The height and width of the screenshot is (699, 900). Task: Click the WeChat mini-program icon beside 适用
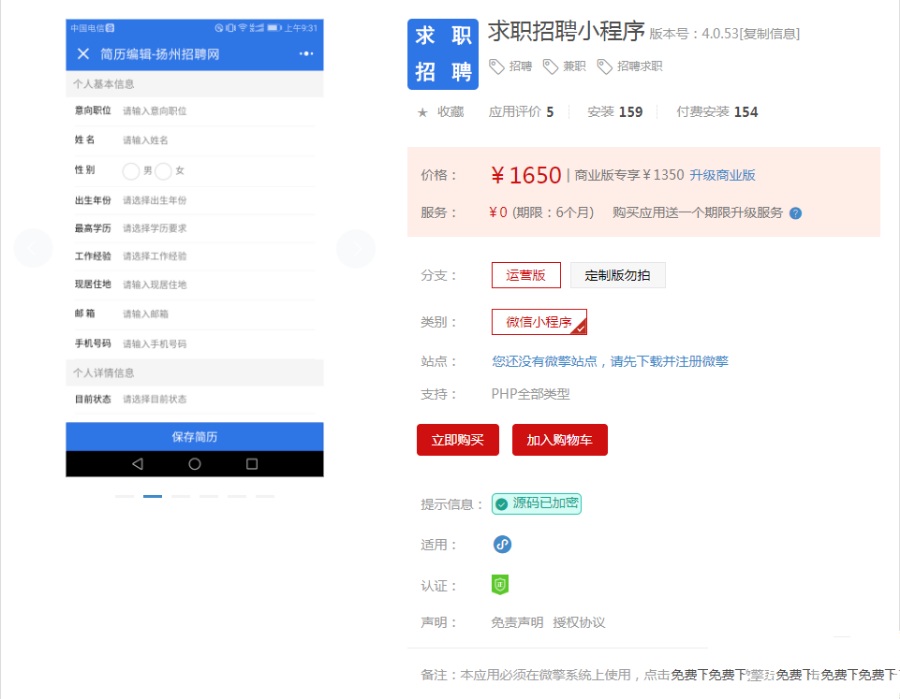(501, 544)
